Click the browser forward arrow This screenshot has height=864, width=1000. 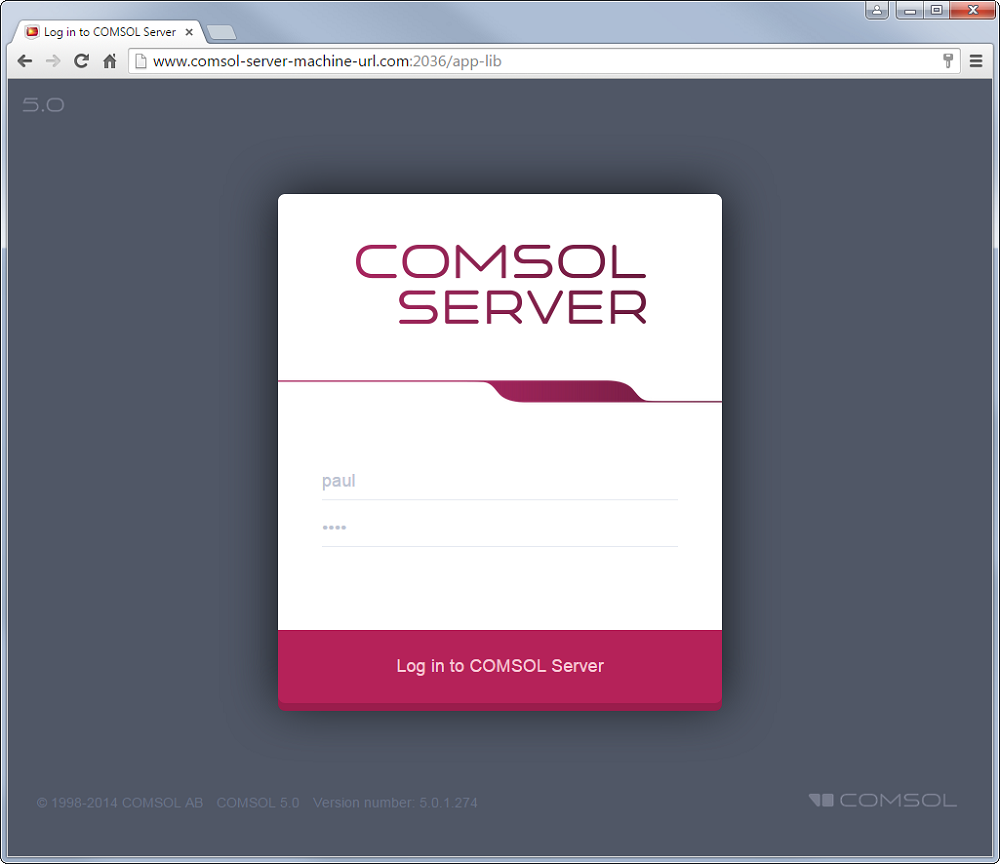[53, 61]
